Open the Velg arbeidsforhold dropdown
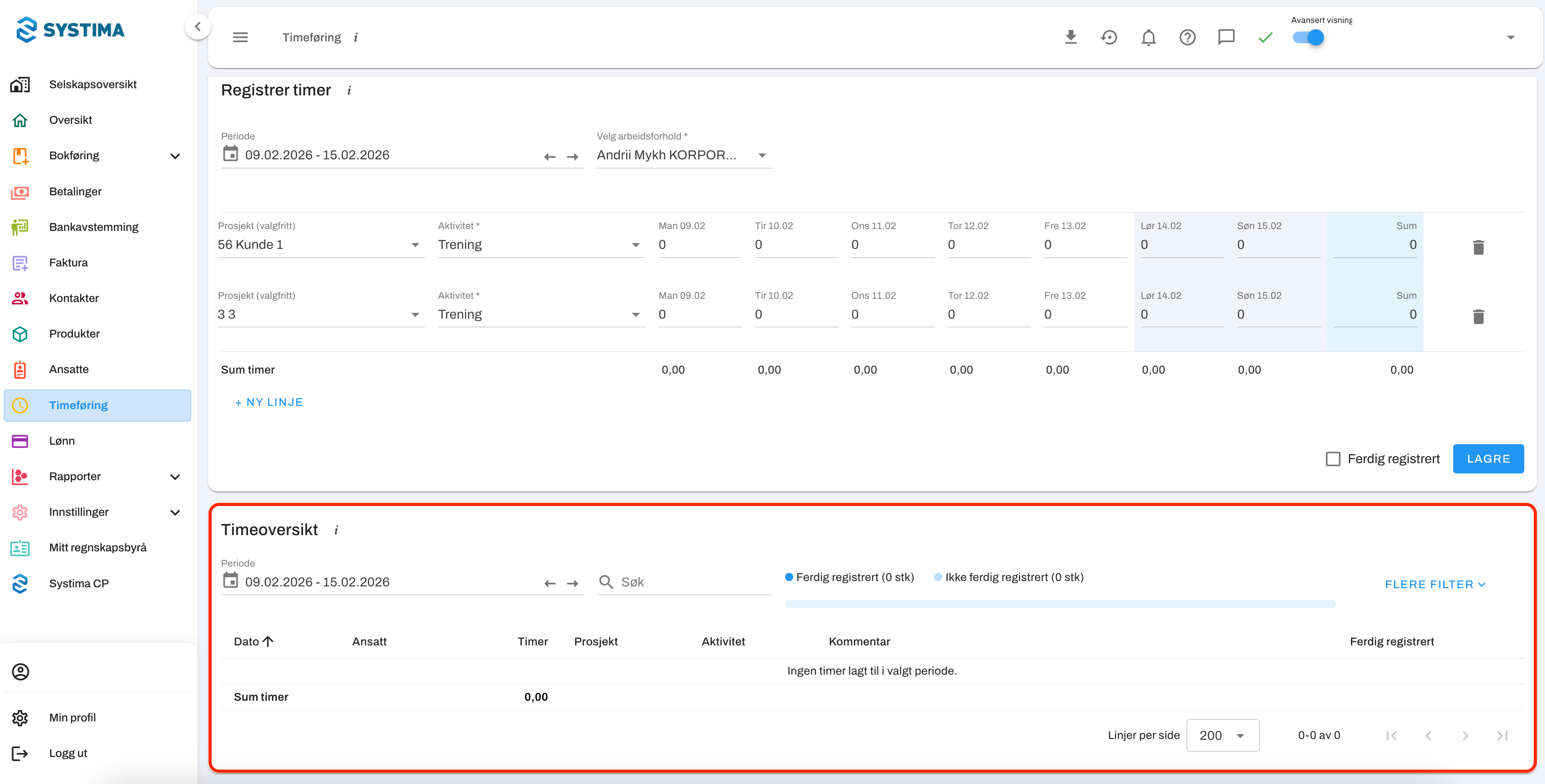 click(683, 155)
